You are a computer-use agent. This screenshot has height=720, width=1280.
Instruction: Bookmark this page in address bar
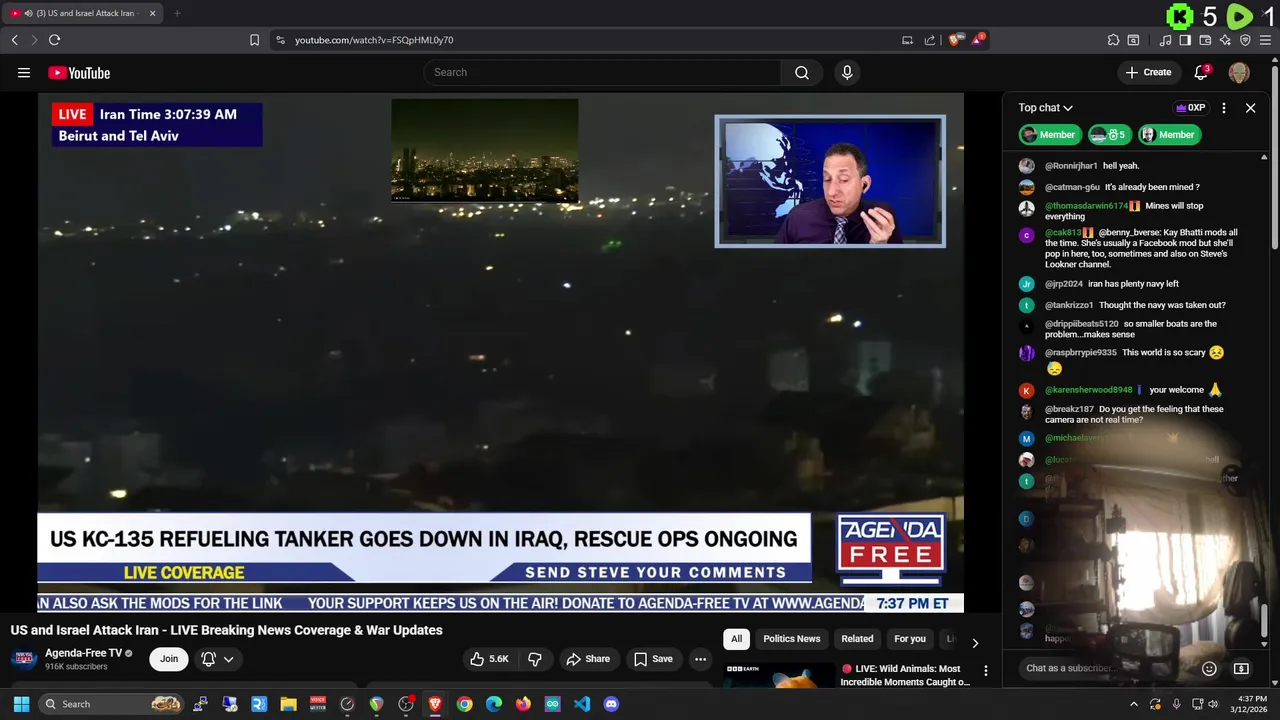(254, 40)
